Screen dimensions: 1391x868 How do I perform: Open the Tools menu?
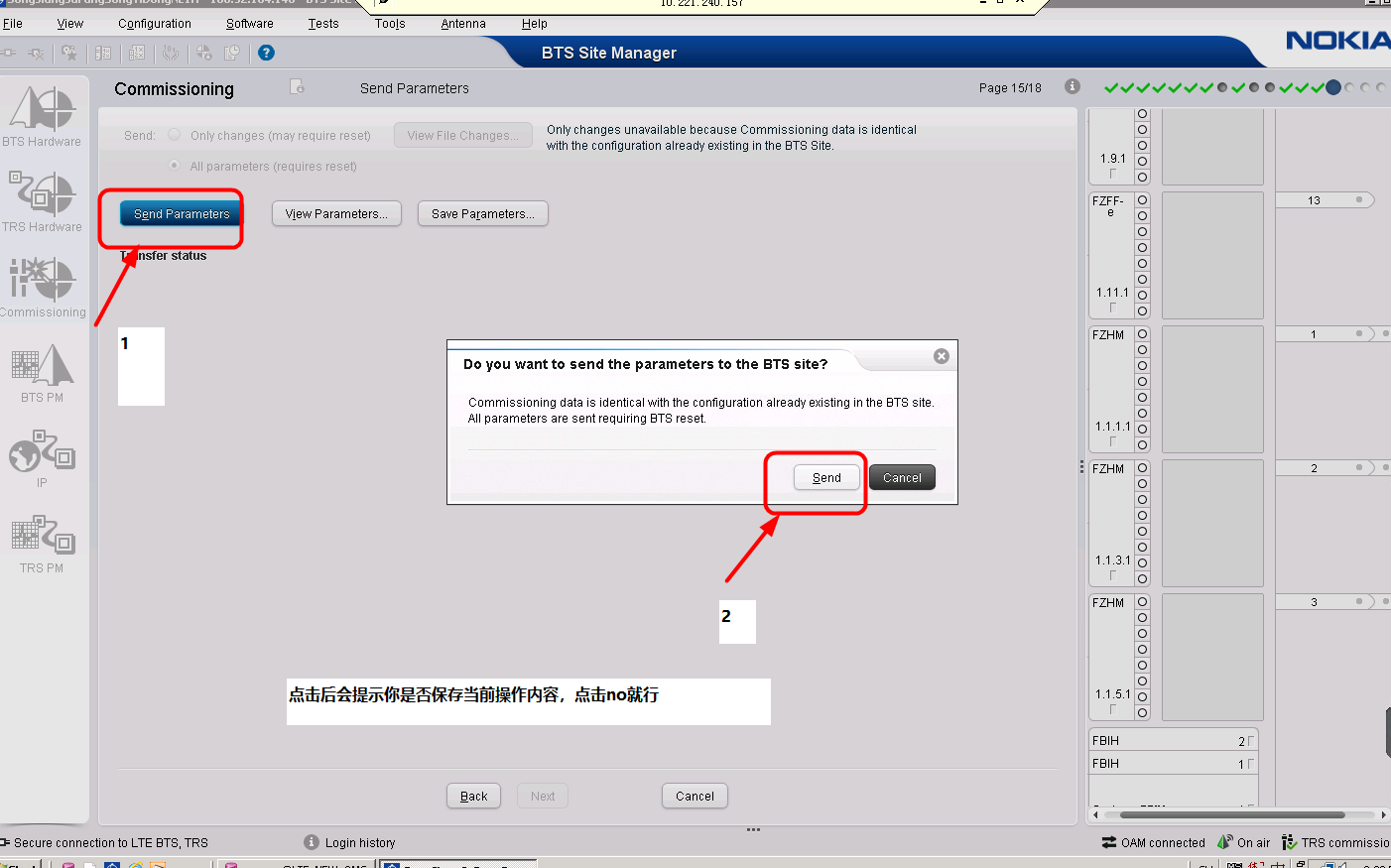point(390,24)
